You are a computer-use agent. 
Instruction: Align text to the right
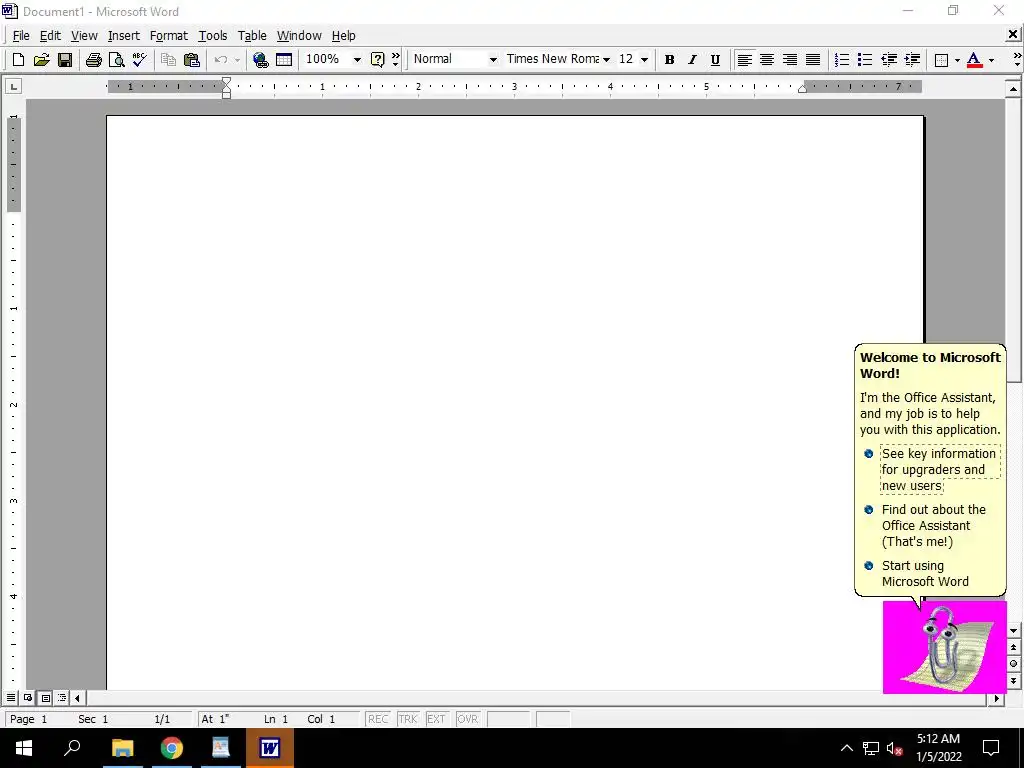pos(790,60)
